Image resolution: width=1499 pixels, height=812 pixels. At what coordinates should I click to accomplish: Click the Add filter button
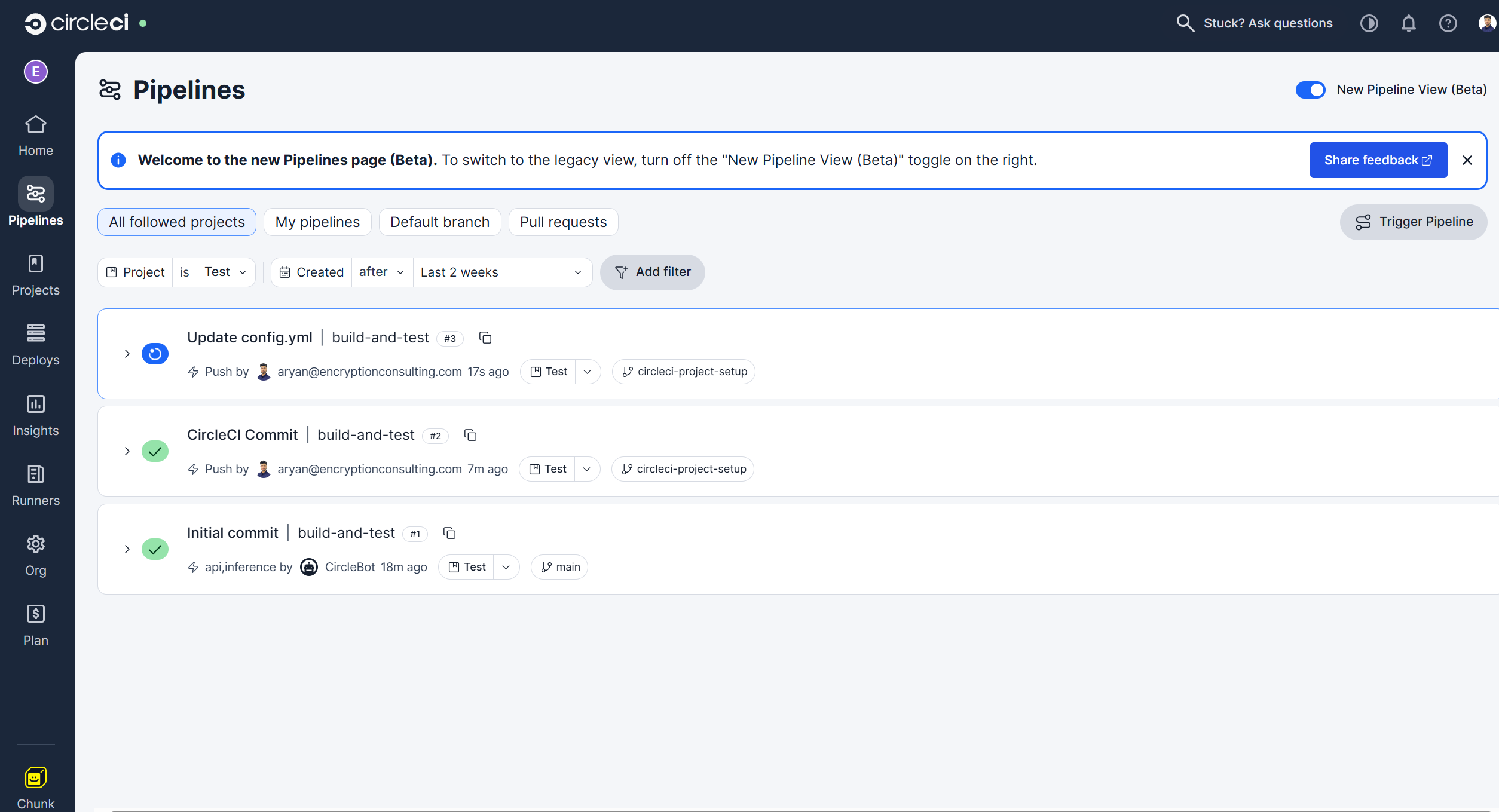coord(652,272)
